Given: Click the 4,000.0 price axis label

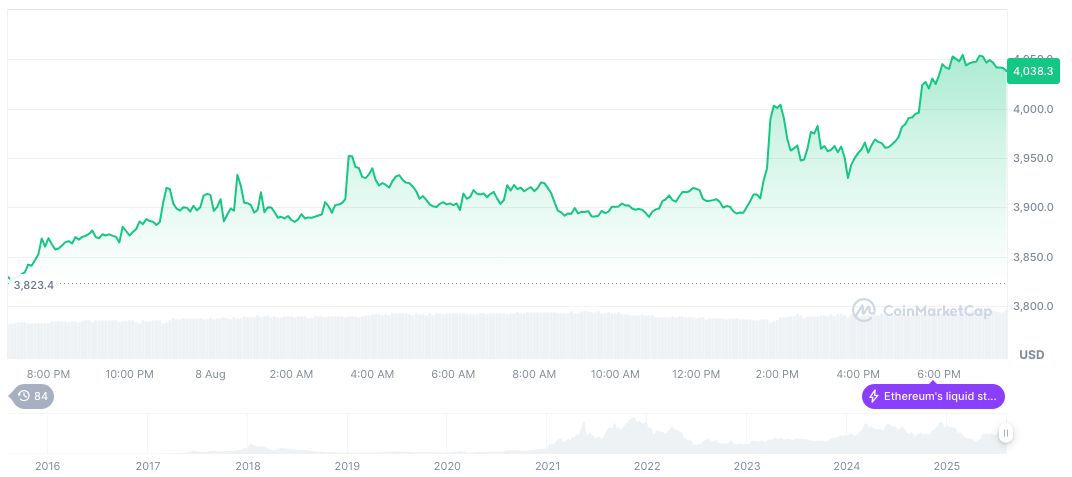Looking at the screenshot, I should click(x=1032, y=108).
